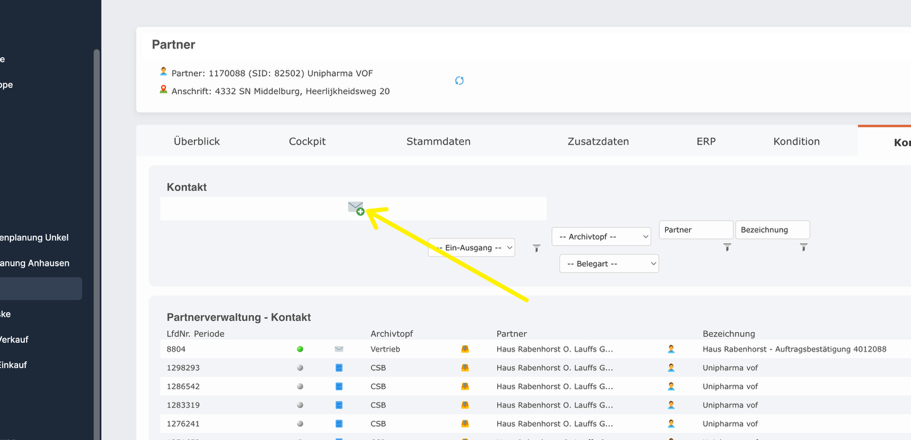Click LfdNr. cell 1283319

pos(183,405)
